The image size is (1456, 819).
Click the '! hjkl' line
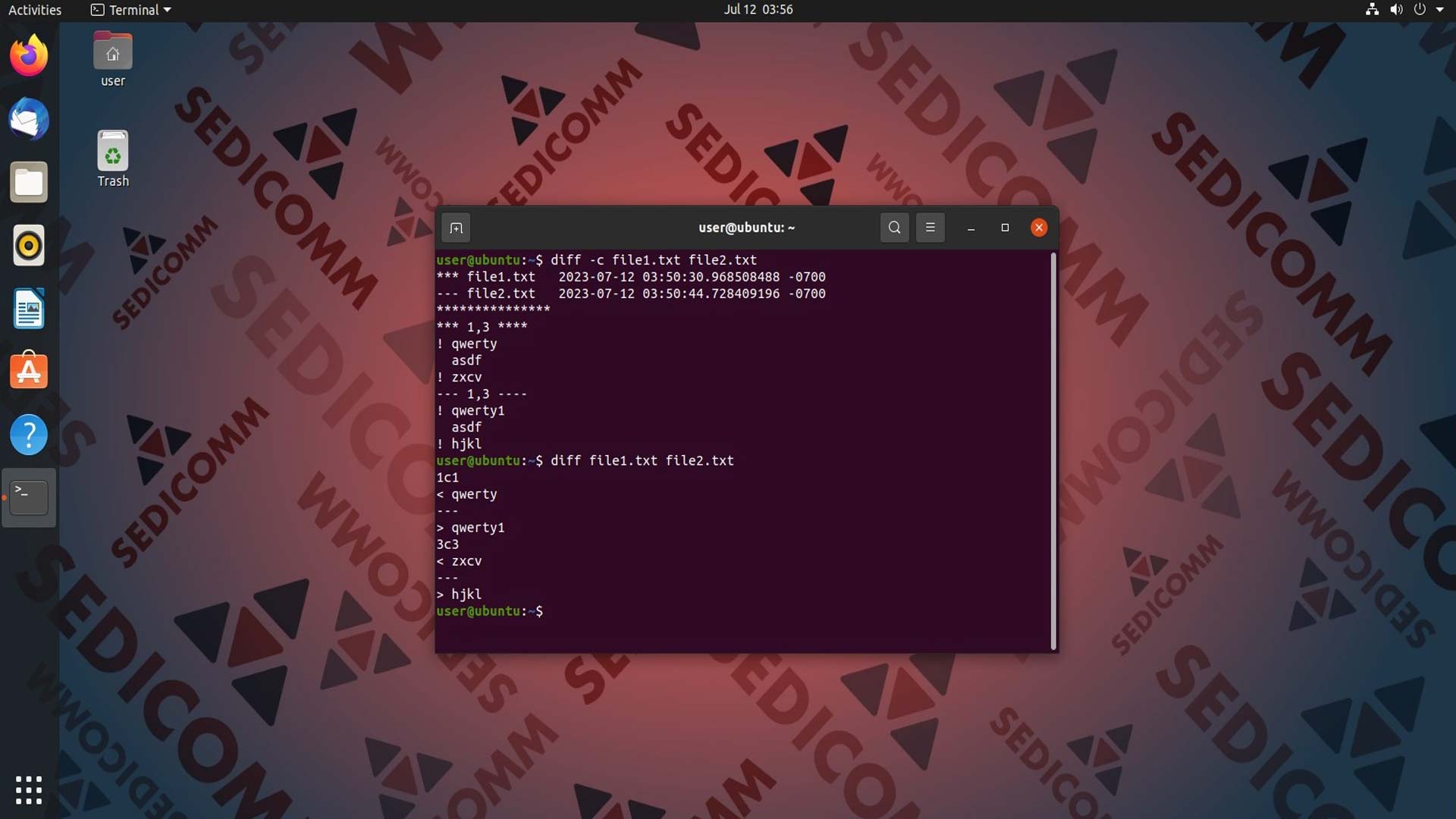pyautogui.click(x=459, y=444)
